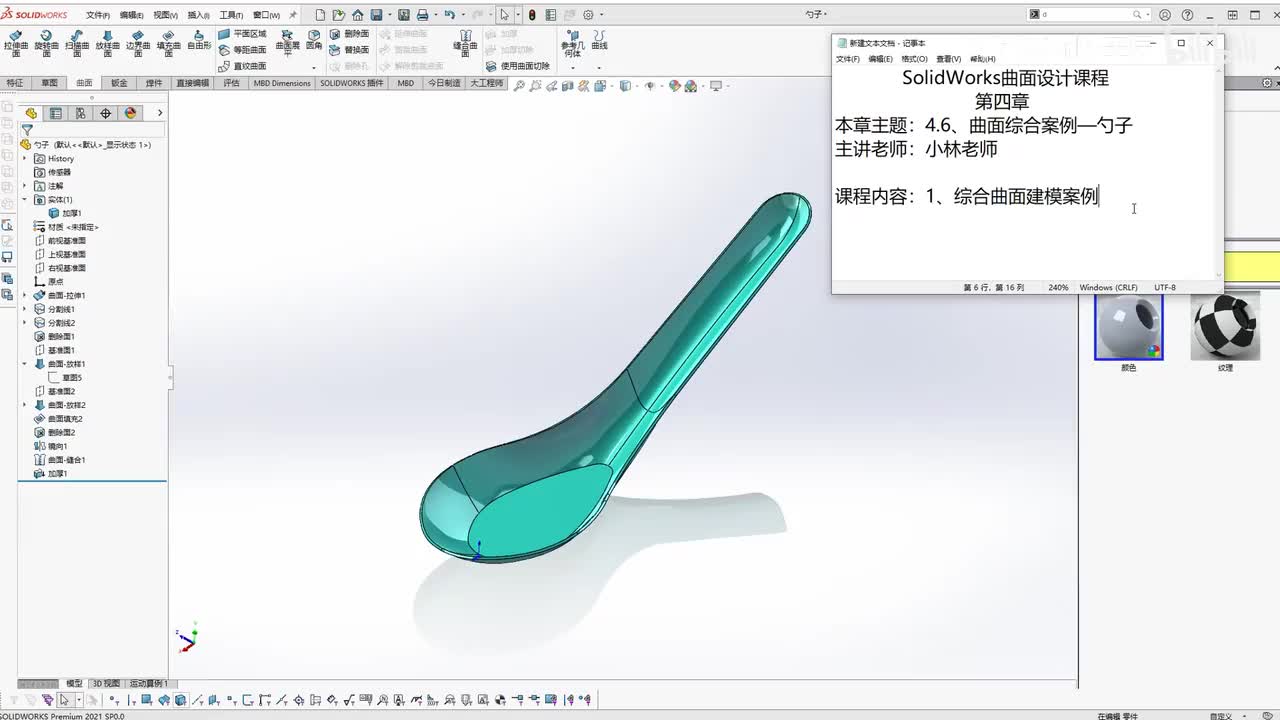
Task: Switch to the 草图 sketch tab
Action: (49, 83)
